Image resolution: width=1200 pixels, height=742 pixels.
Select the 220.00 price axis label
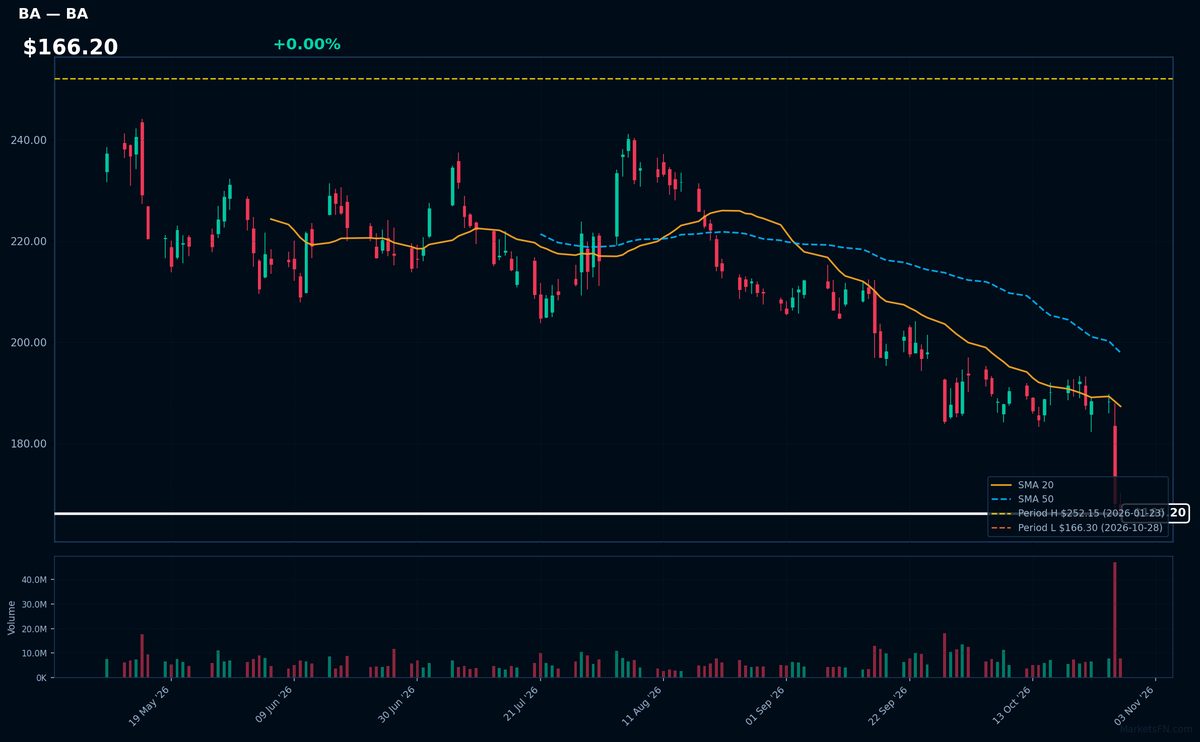[x=29, y=241]
